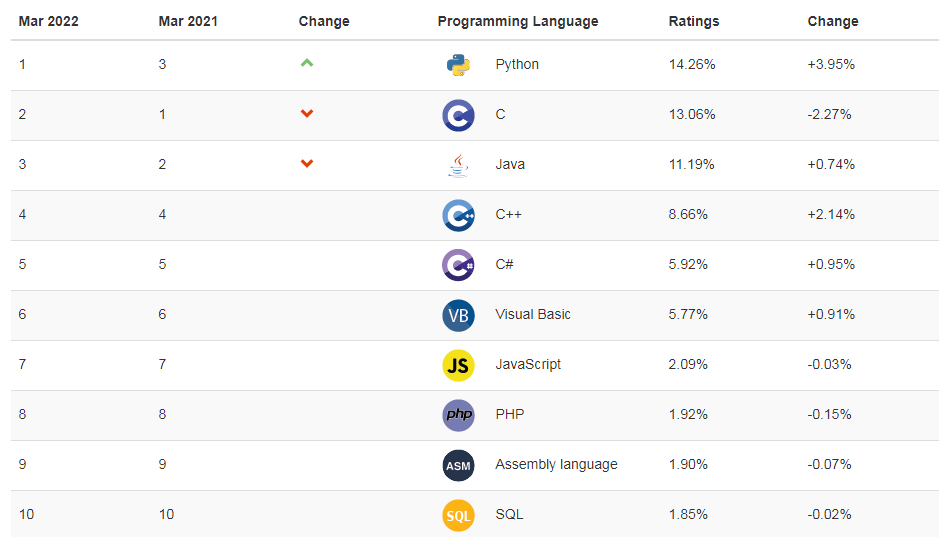This screenshot has width=950, height=537.
Task: Click the C# logo icon
Action: point(458,265)
